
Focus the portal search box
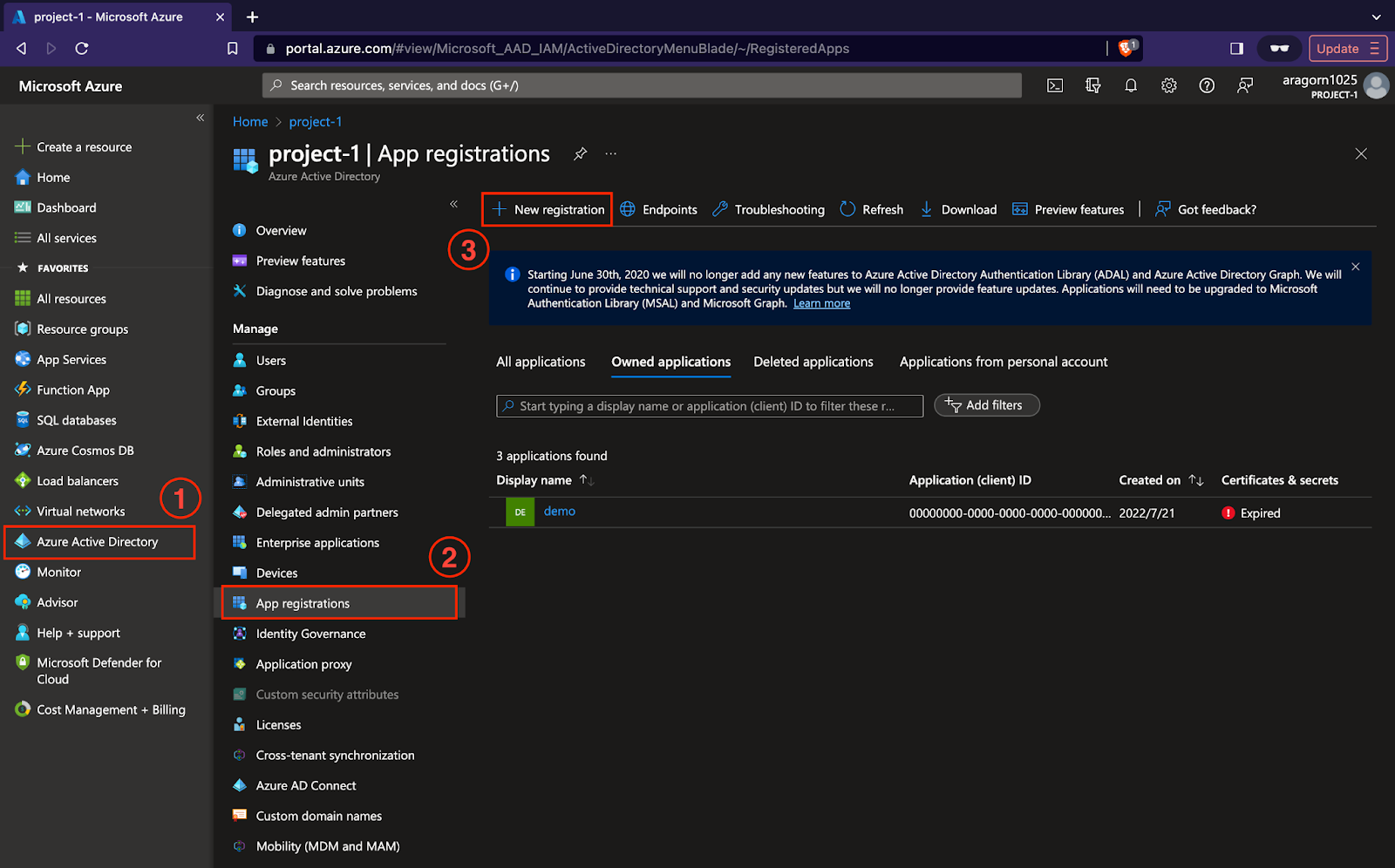tap(642, 85)
